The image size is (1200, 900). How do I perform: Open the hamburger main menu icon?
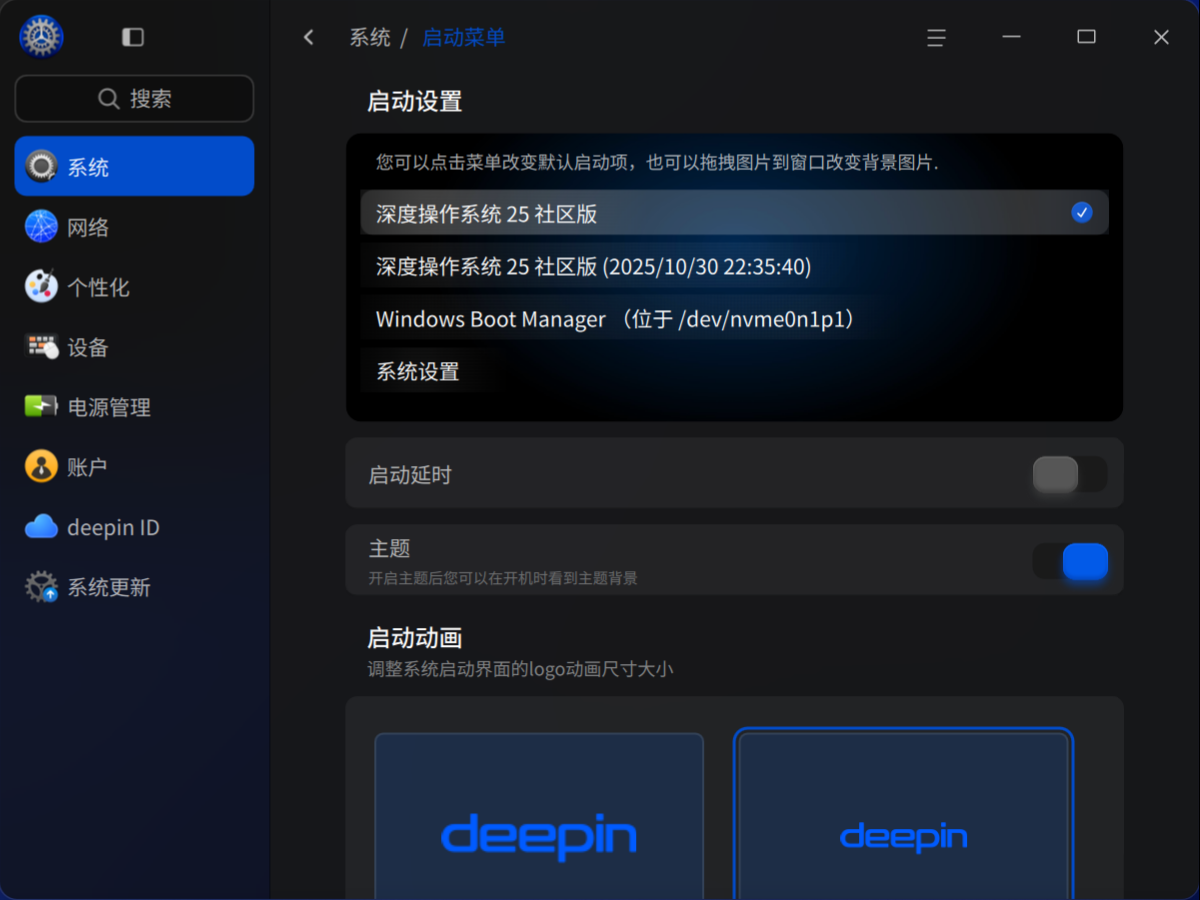(936, 37)
